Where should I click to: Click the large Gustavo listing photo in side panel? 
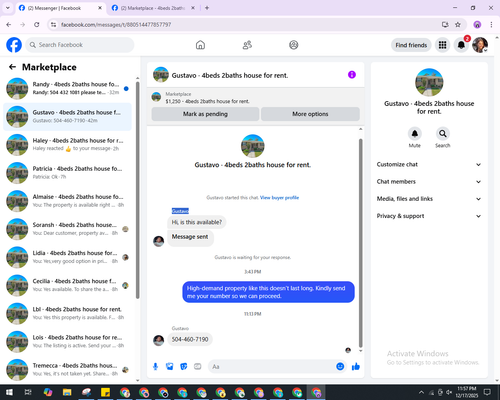click(429, 82)
